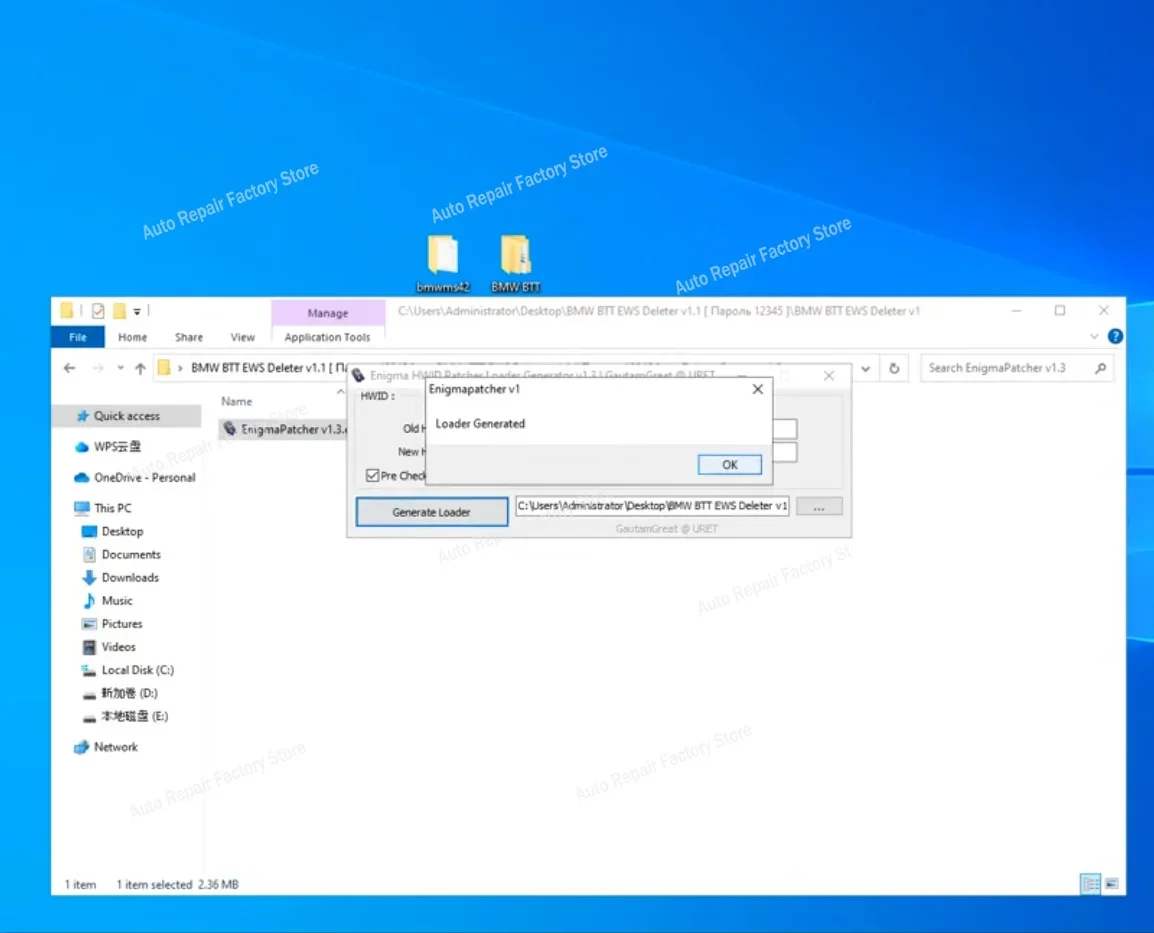Click the browse ellipsis button
The height and width of the screenshot is (933, 1154).
[818, 507]
